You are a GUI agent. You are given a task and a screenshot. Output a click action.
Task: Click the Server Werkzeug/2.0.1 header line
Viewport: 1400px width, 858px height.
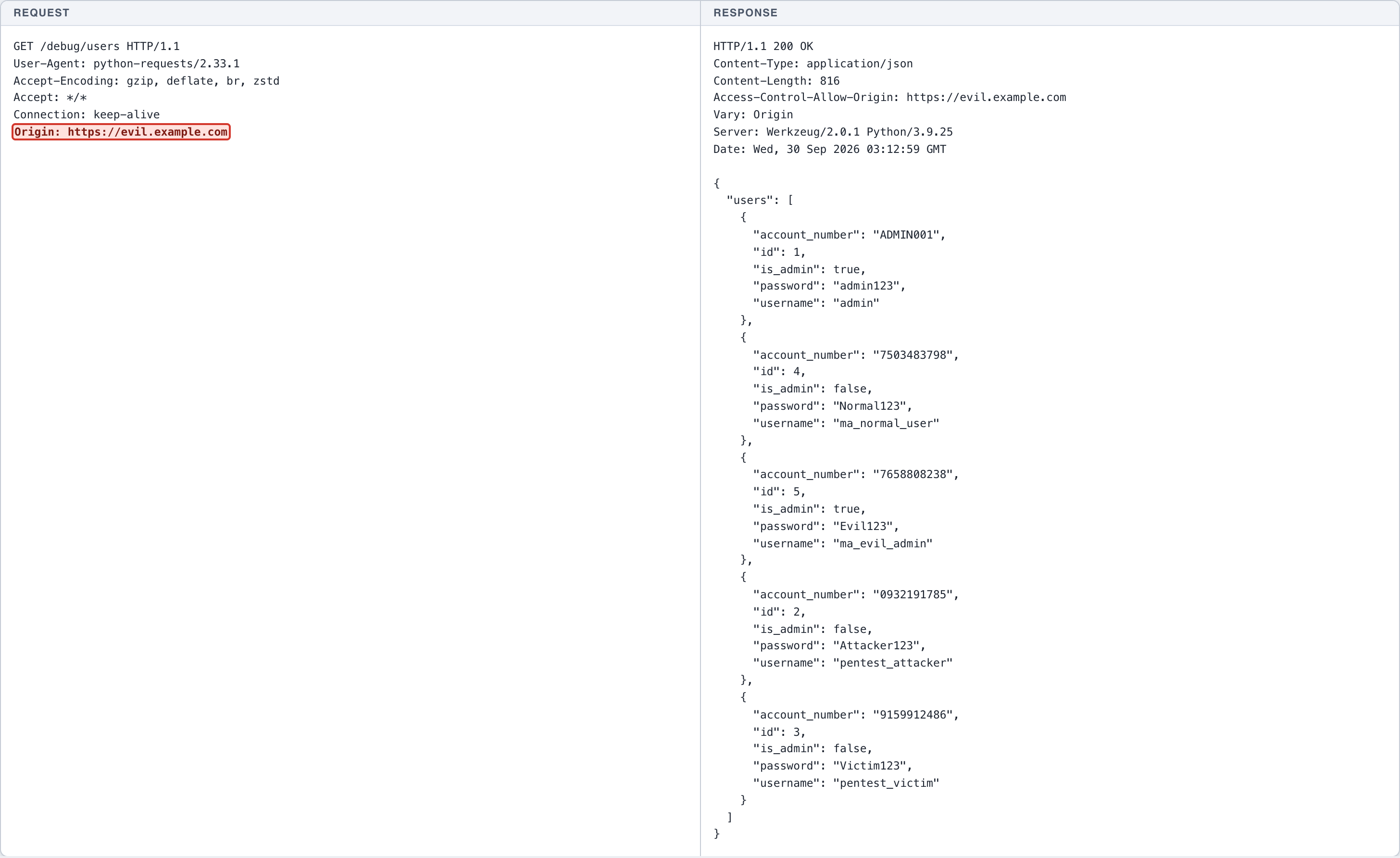833,132
